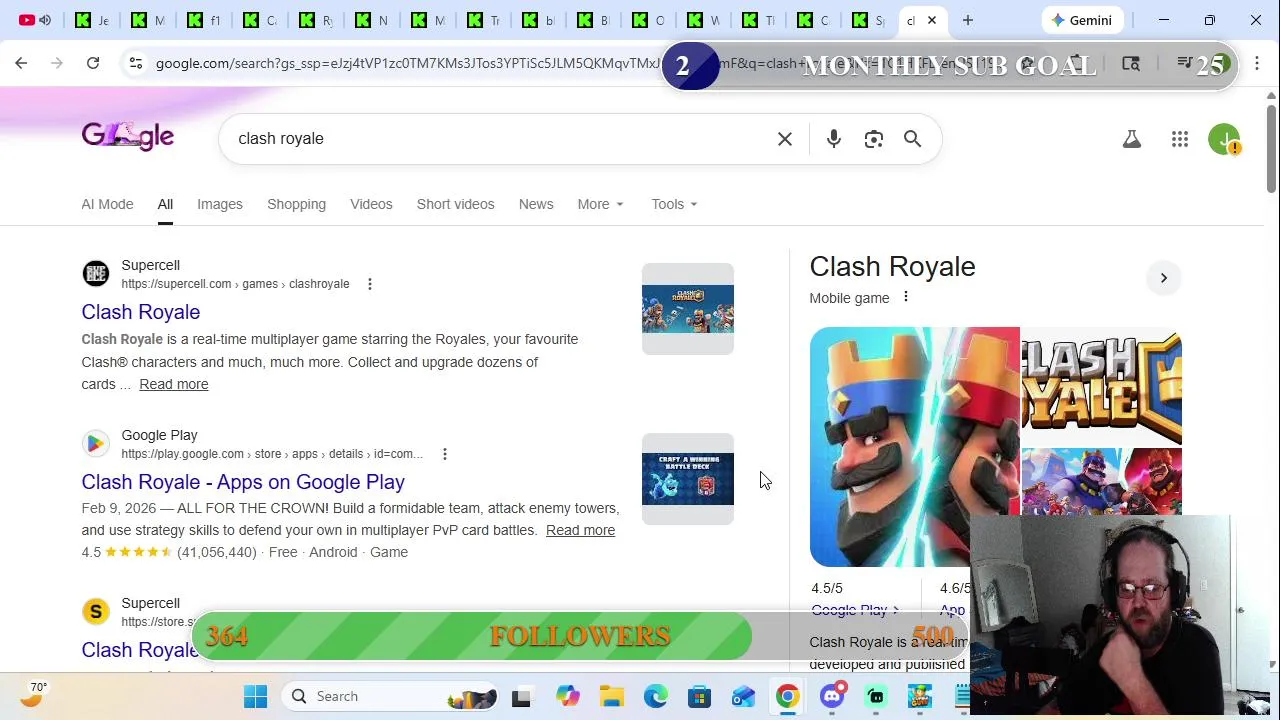
Task: Open the blue King image in panel
Action: (914, 447)
